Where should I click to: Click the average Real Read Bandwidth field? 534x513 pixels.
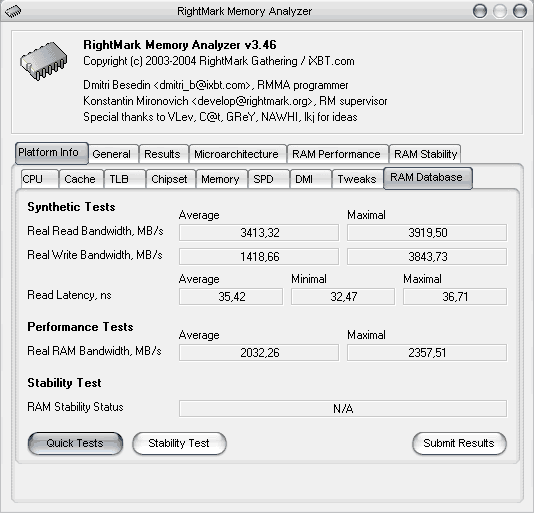pos(259,233)
